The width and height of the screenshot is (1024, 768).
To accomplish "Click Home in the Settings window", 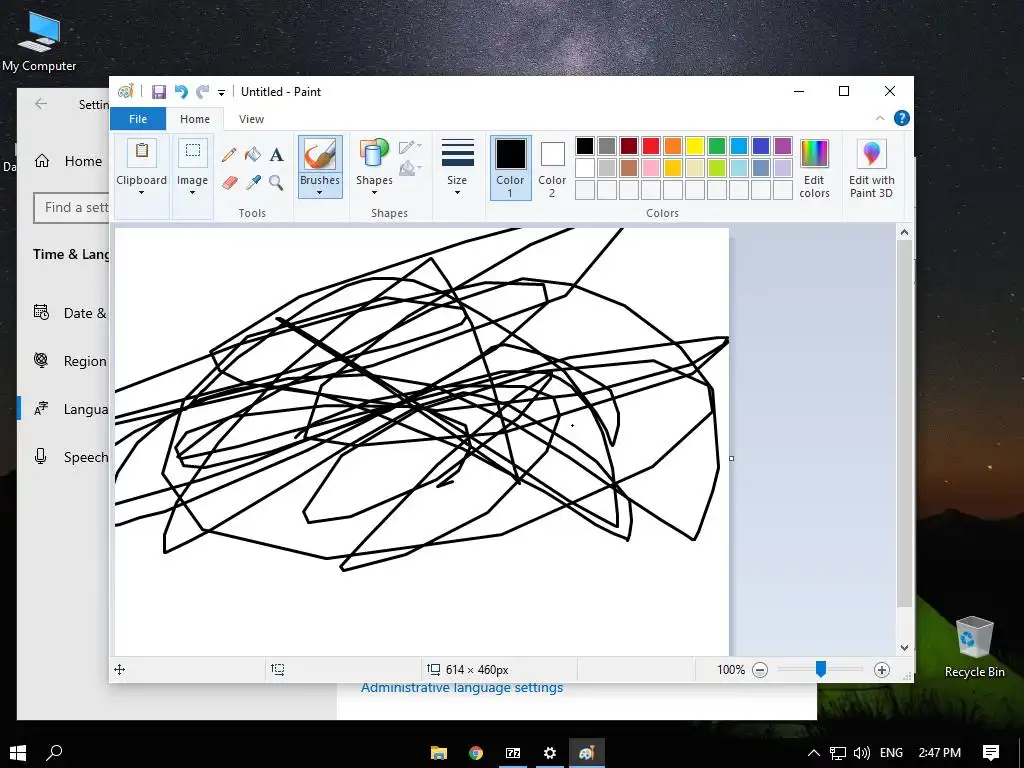I will pyautogui.click(x=69, y=161).
